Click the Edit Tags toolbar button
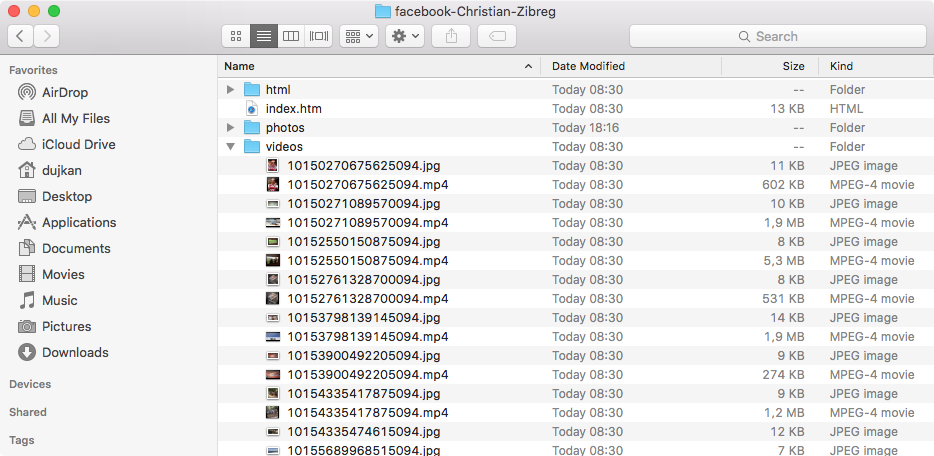The height and width of the screenshot is (456, 934). [497, 36]
